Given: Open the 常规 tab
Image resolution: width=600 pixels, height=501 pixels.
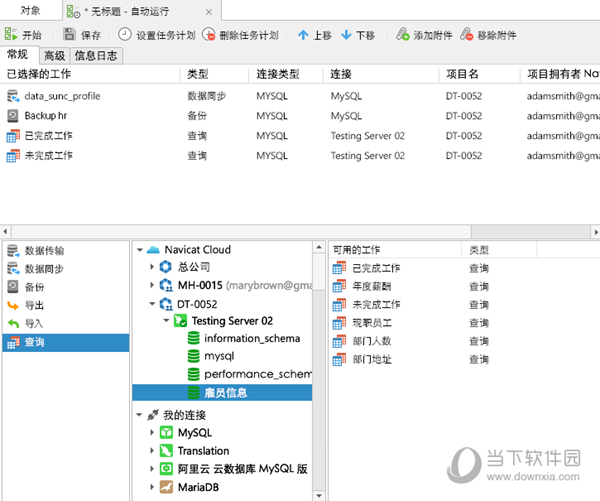Looking at the screenshot, I should click(x=18, y=55).
